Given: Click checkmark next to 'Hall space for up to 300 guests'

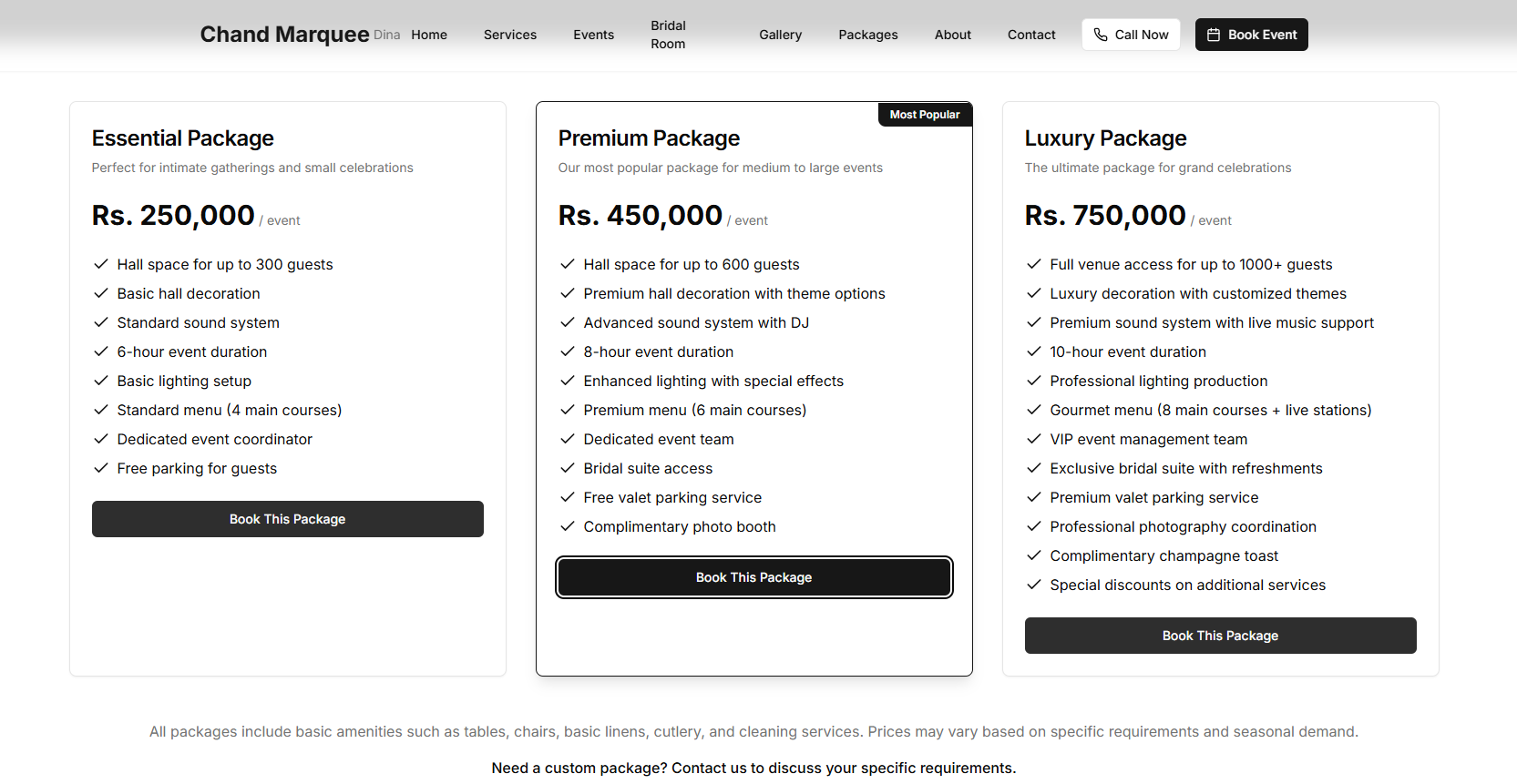Looking at the screenshot, I should tap(100, 264).
